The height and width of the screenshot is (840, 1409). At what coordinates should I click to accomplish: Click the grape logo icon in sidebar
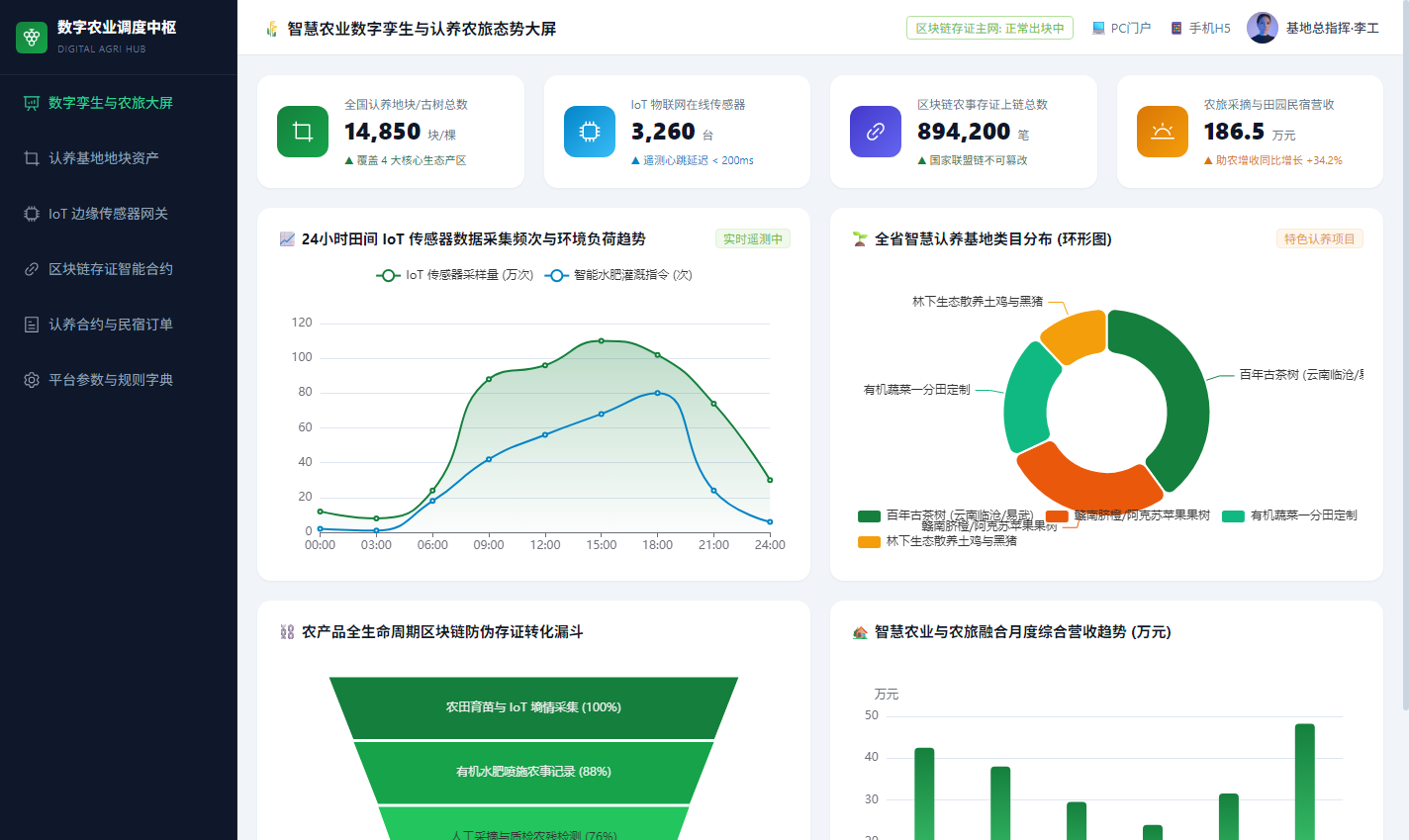[x=32, y=38]
